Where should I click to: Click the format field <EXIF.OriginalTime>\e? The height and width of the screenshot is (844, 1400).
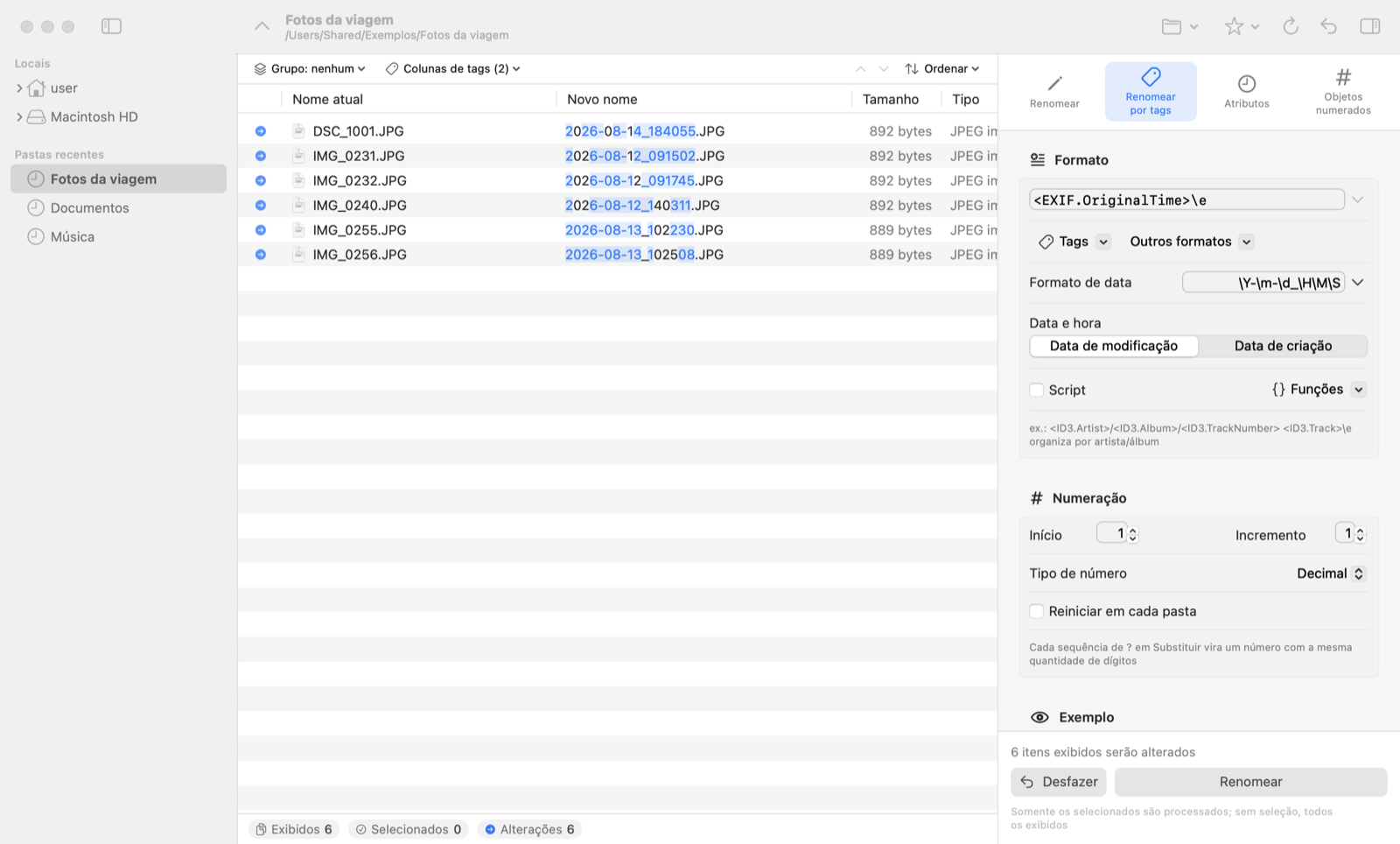click(x=1186, y=200)
